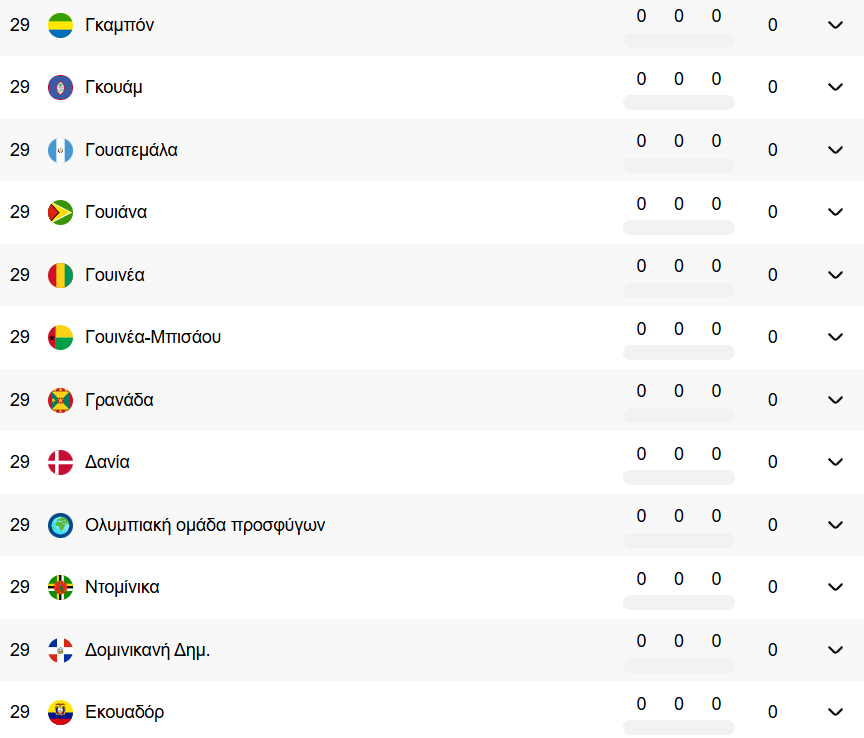Expand the Γουινέα row chevron
Viewport: 864px width, 738px height.
835,275
